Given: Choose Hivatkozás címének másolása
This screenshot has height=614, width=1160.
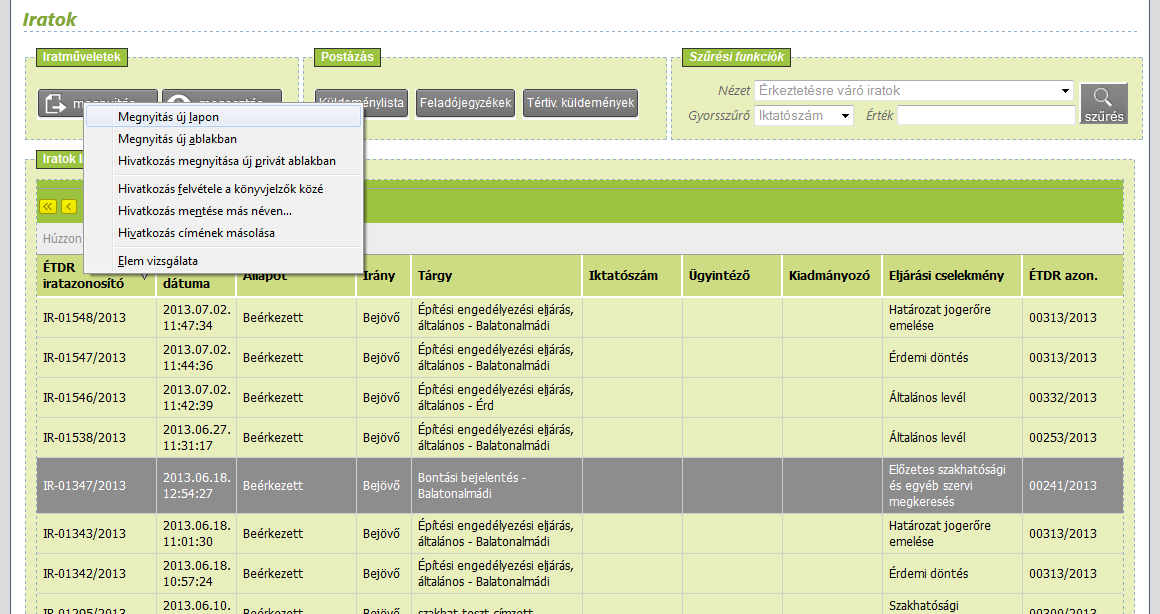Looking at the screenshot, I should [x=223, y=233].
